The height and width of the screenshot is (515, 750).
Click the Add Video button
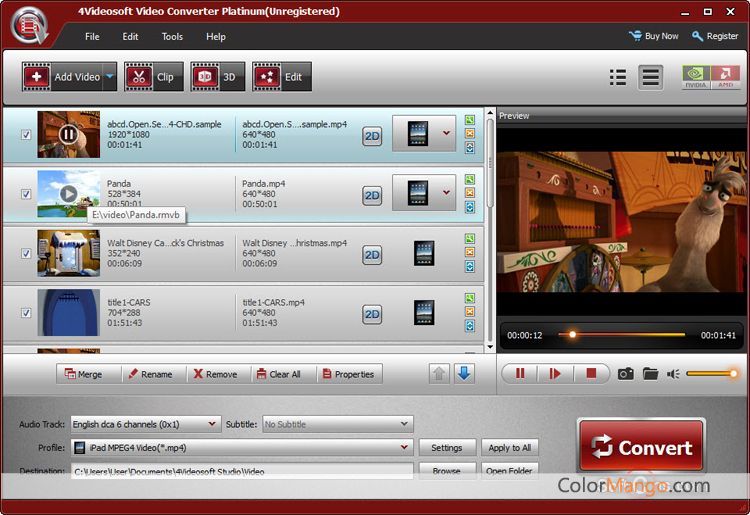click(62, 77)
